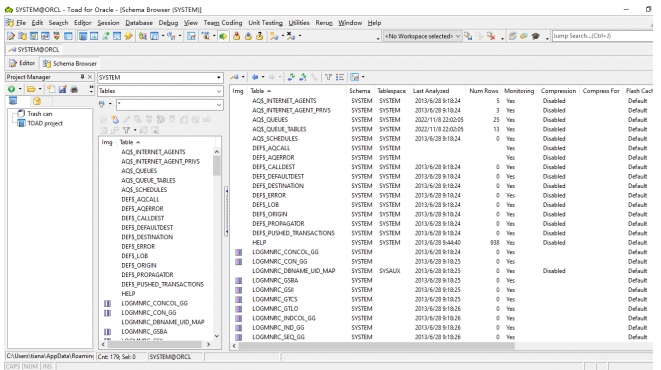Viewport: 661px width, 370px height.
Task: Click the yellow lightning bolt toolbar icon
Action: coord(129,36)
